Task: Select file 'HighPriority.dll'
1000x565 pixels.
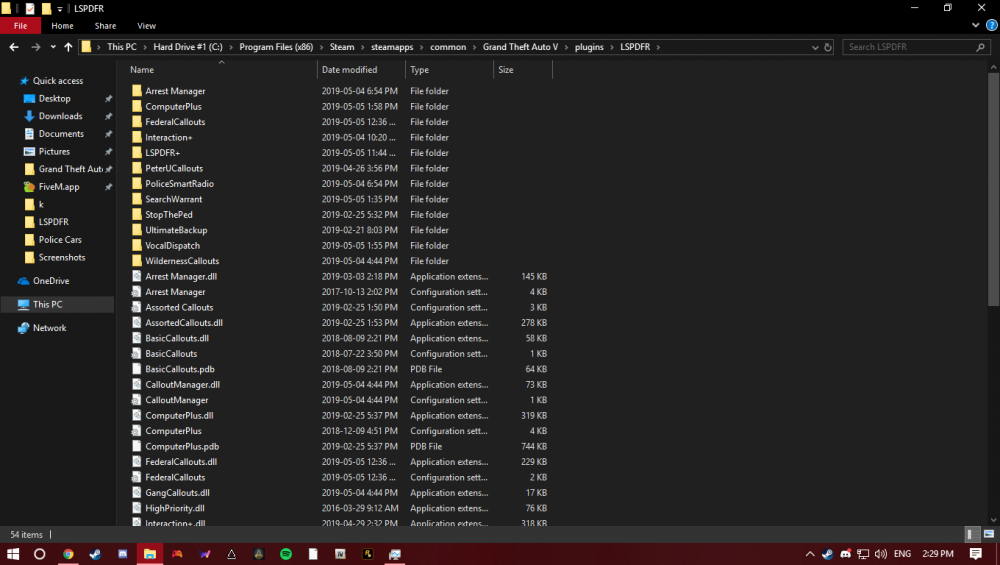Action: click(x=175, y=509)
